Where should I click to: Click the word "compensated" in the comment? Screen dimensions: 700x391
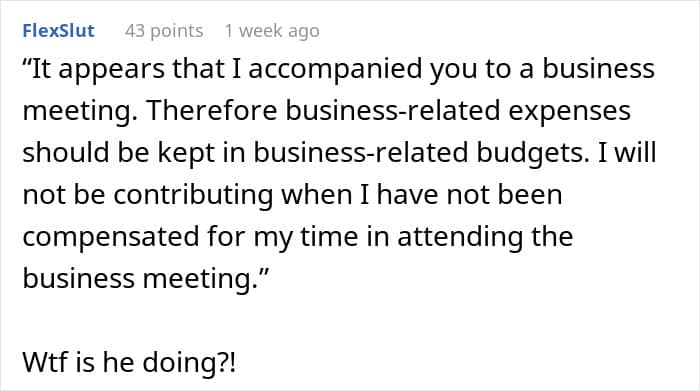click(111, 237)
